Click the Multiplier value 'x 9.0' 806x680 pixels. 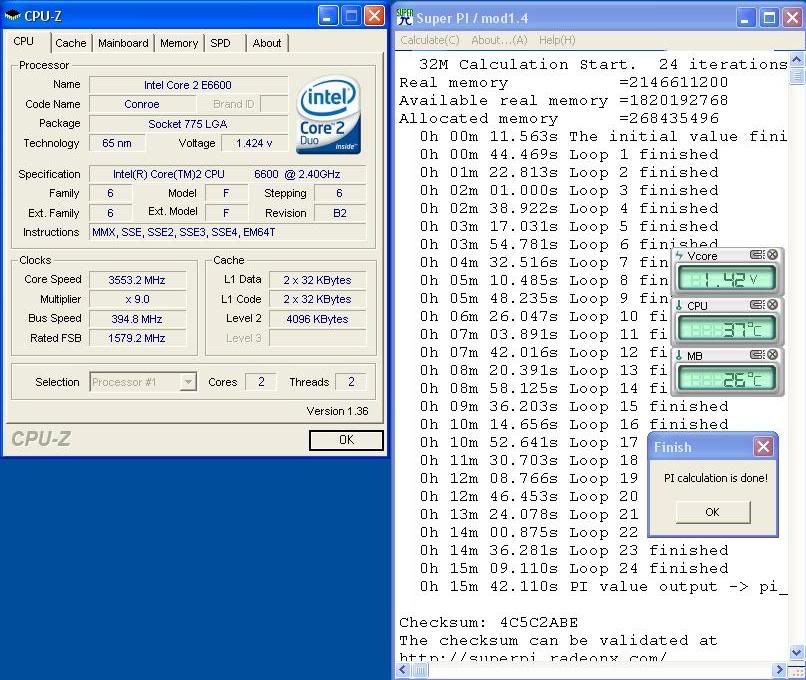pos(137,299)
